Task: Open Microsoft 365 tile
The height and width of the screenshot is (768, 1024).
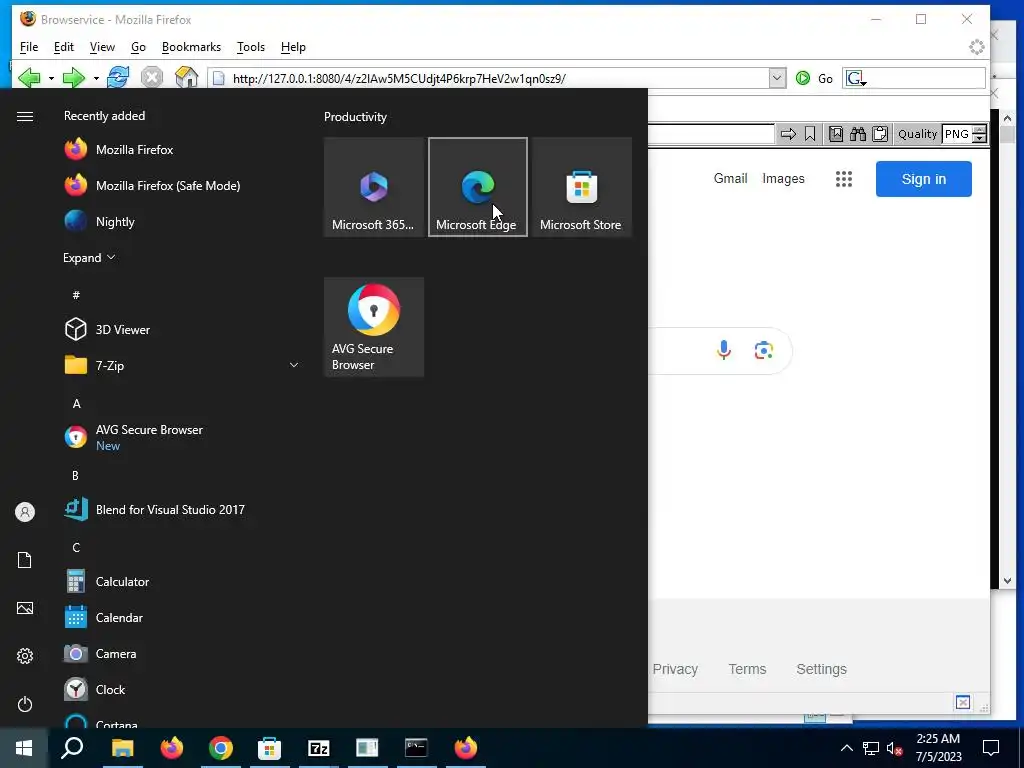Action: pyautogui.click(x=374, y=187)
